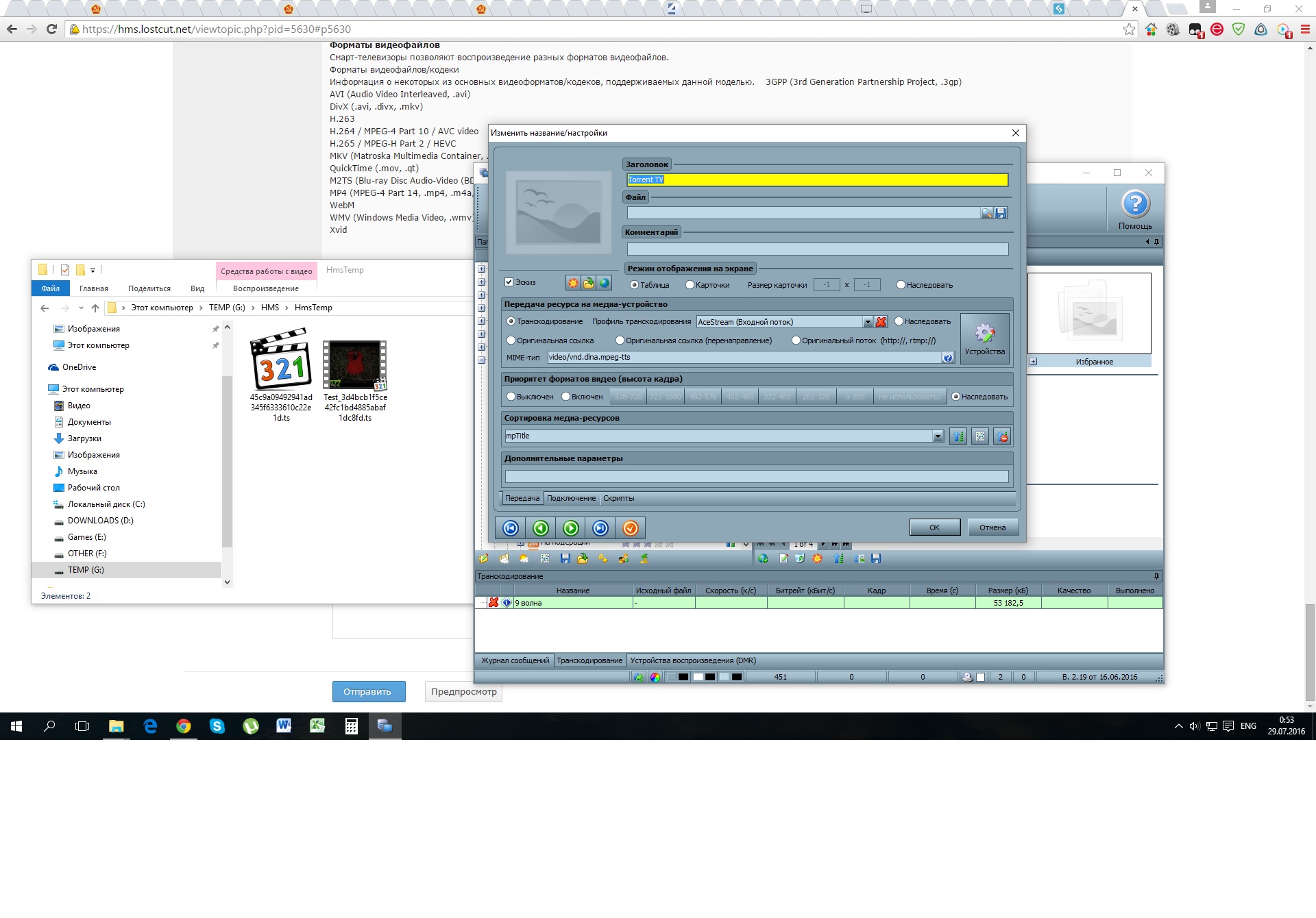Click the green next item arrow button
The height and width of the screenshot is (918, 1316).
tap(570, 528)
